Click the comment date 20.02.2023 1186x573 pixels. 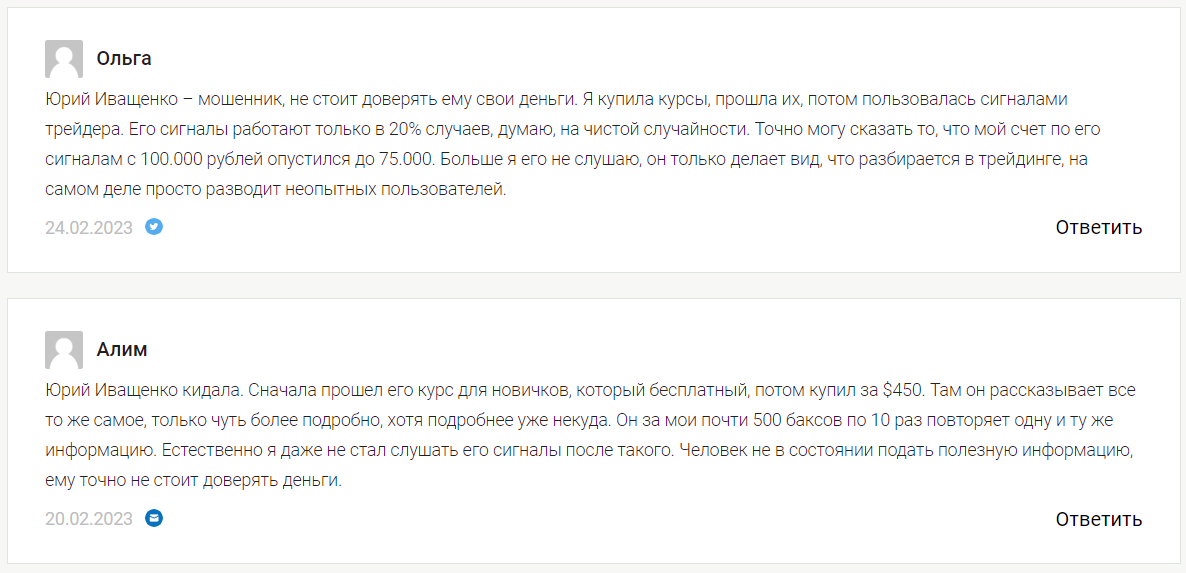coord(88,519)
